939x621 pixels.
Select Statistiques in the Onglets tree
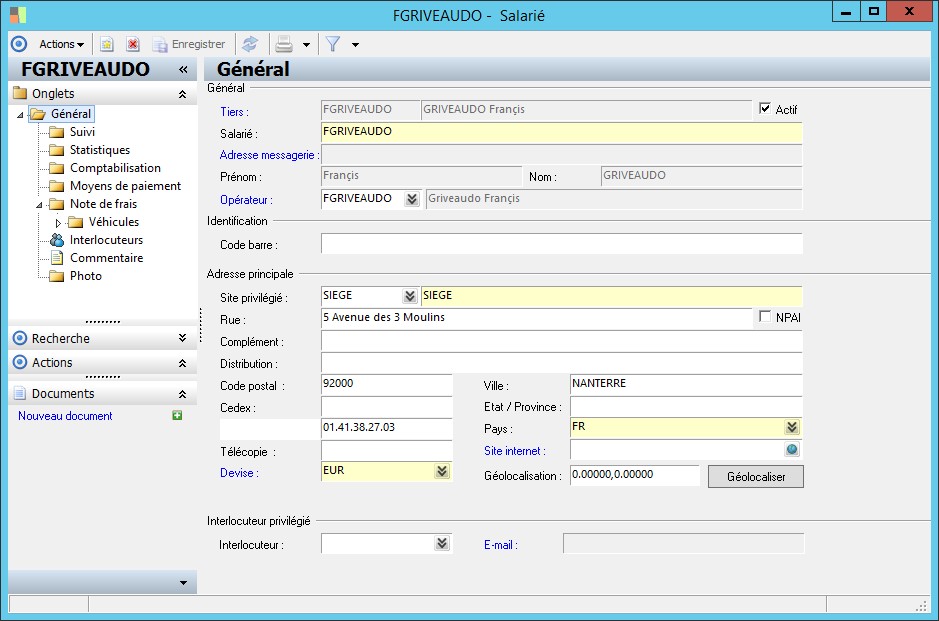[x=99, y=150]
